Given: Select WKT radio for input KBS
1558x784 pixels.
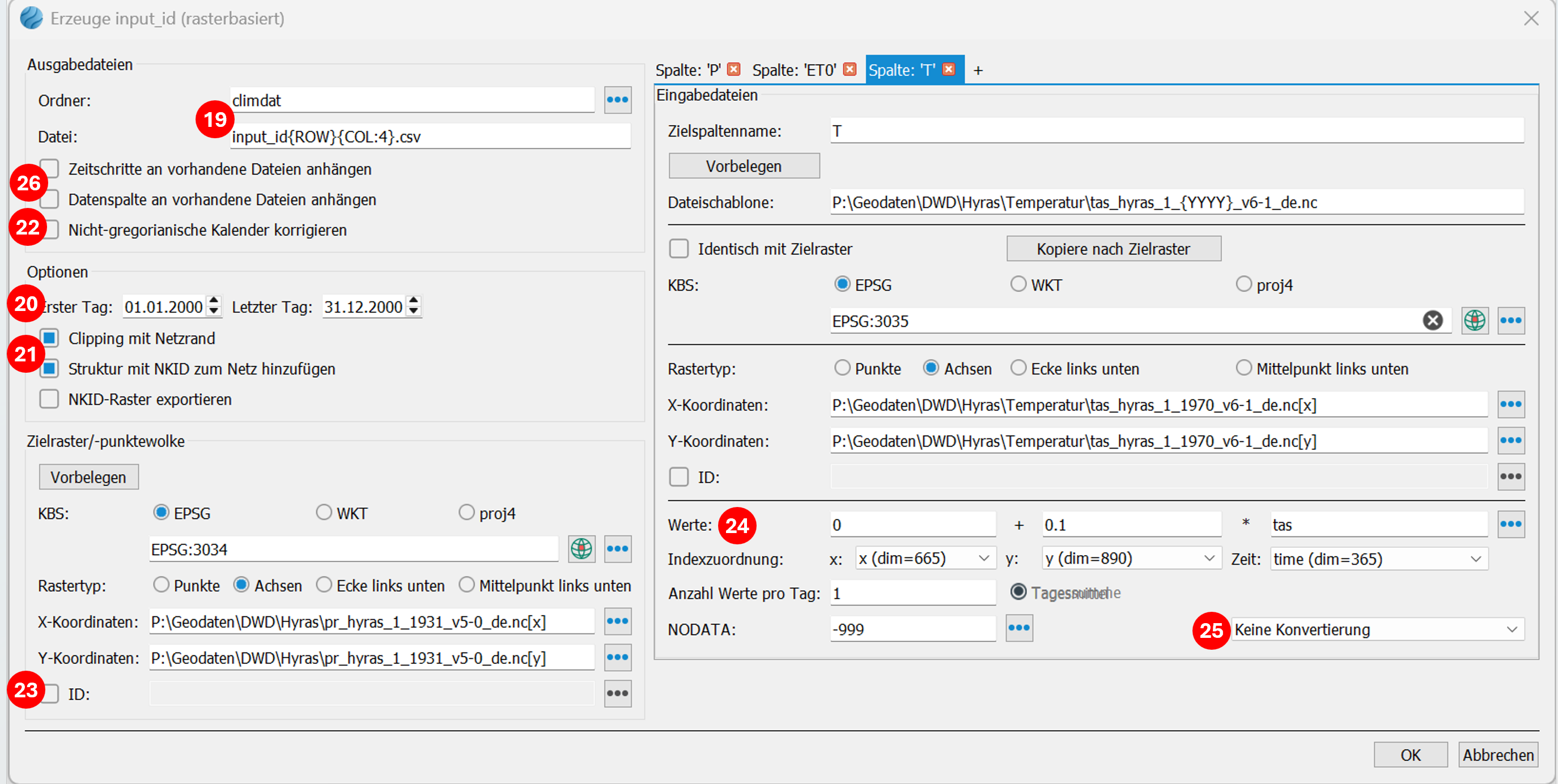Looking at the screenshot, I should pos(1018,284).
